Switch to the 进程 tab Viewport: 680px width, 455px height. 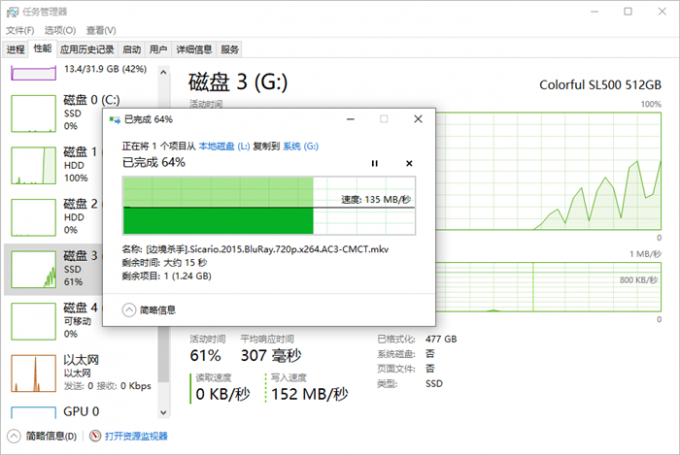coord(16,49)
